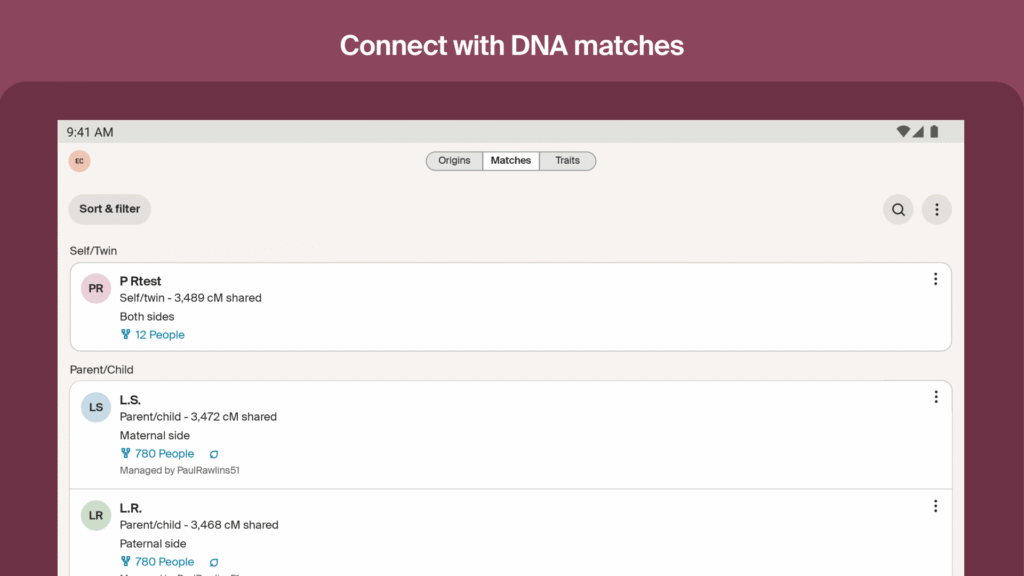Image resolution: width=1024 pixels, height=576 pixels.
Task: Open the options menu on the L.S. card
Action: point(936,396)
